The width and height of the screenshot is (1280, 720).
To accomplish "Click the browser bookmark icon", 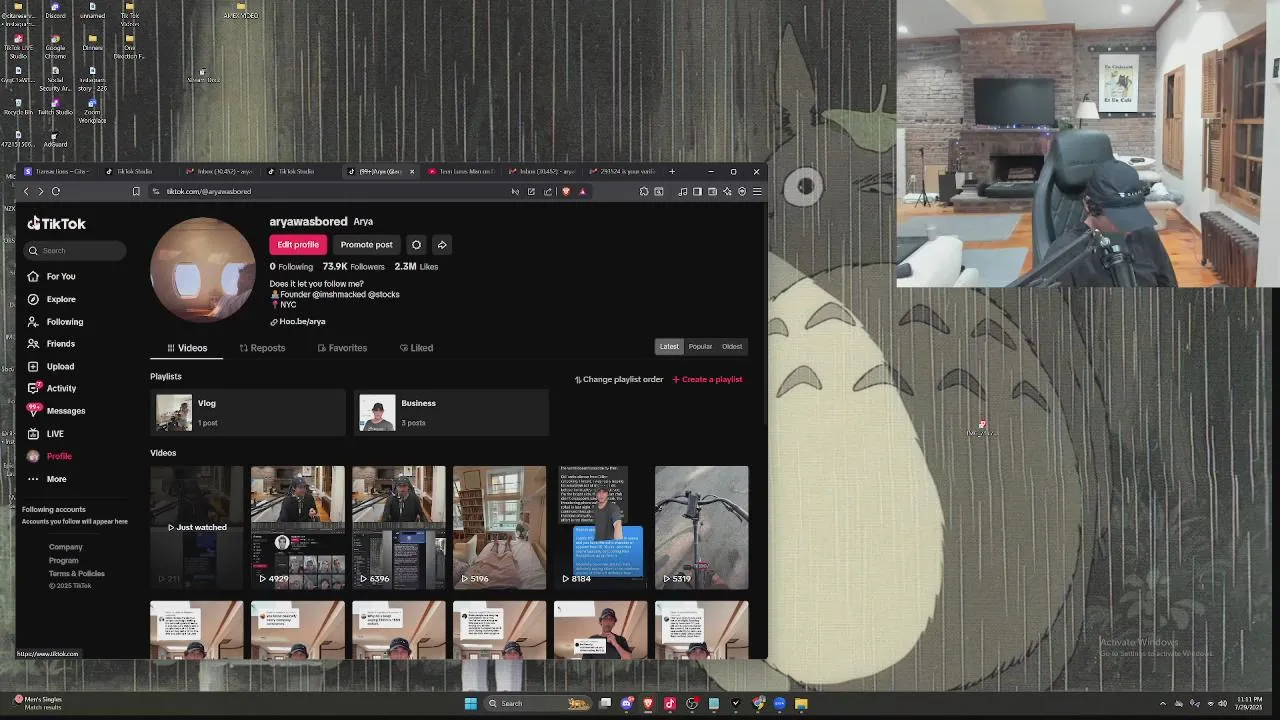I will tap(136, 191).
